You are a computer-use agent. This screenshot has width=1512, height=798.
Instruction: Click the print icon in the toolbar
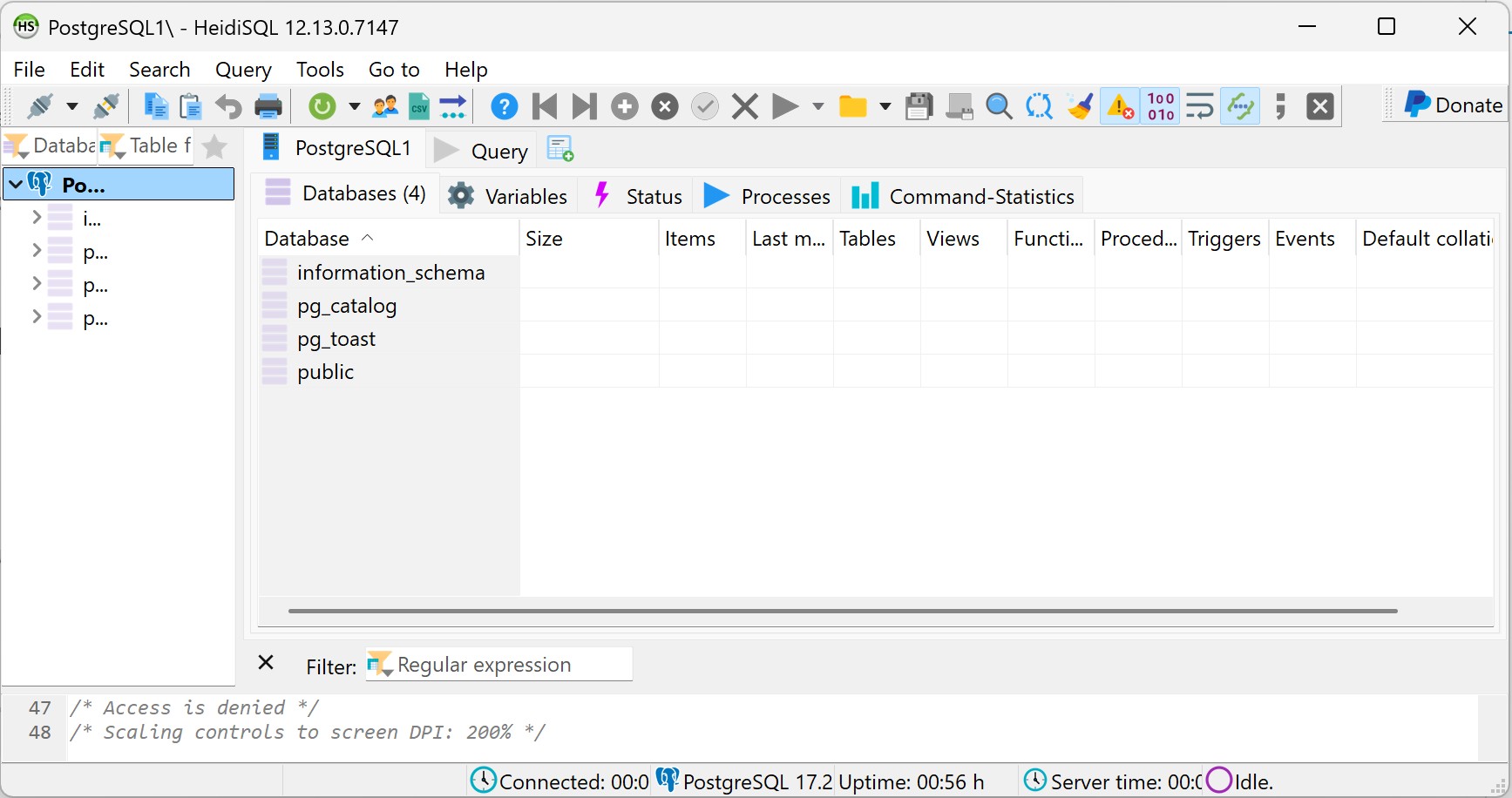268,106
